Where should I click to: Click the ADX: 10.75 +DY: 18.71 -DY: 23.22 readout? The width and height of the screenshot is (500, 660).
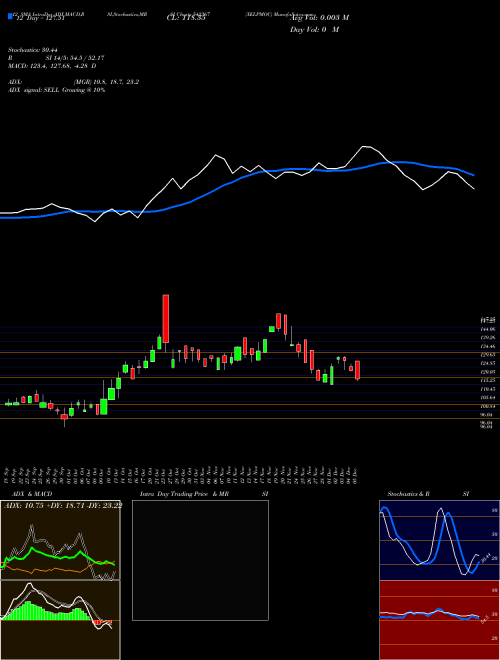[x=63, y=506]
